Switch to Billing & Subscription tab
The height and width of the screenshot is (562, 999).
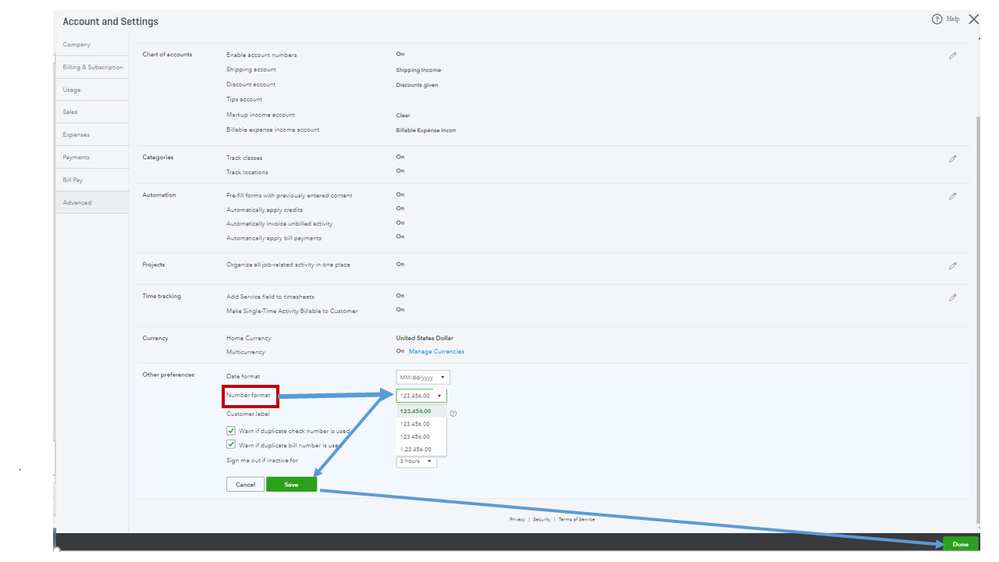point(92,67)
